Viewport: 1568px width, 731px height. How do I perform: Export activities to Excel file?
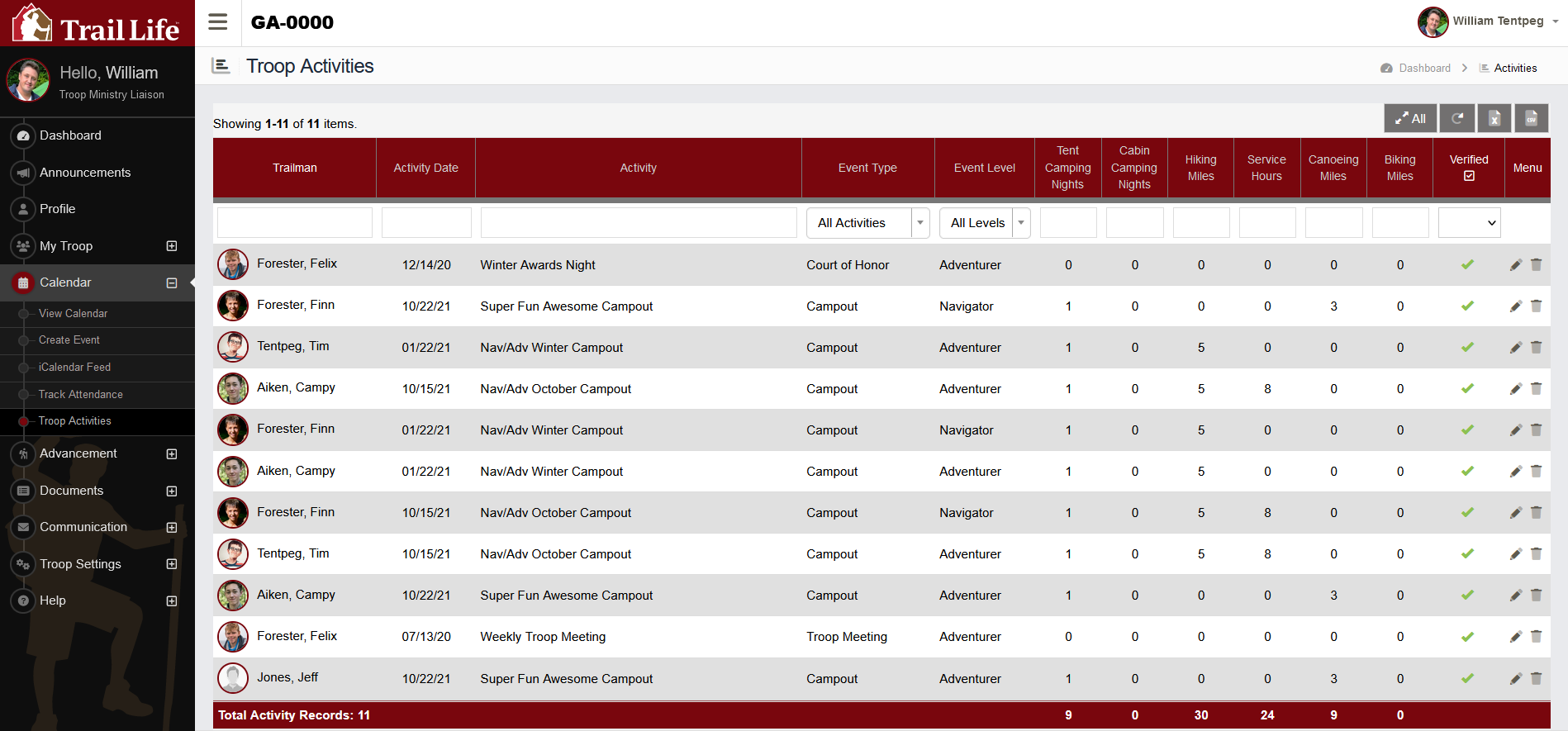(1494, 118)
